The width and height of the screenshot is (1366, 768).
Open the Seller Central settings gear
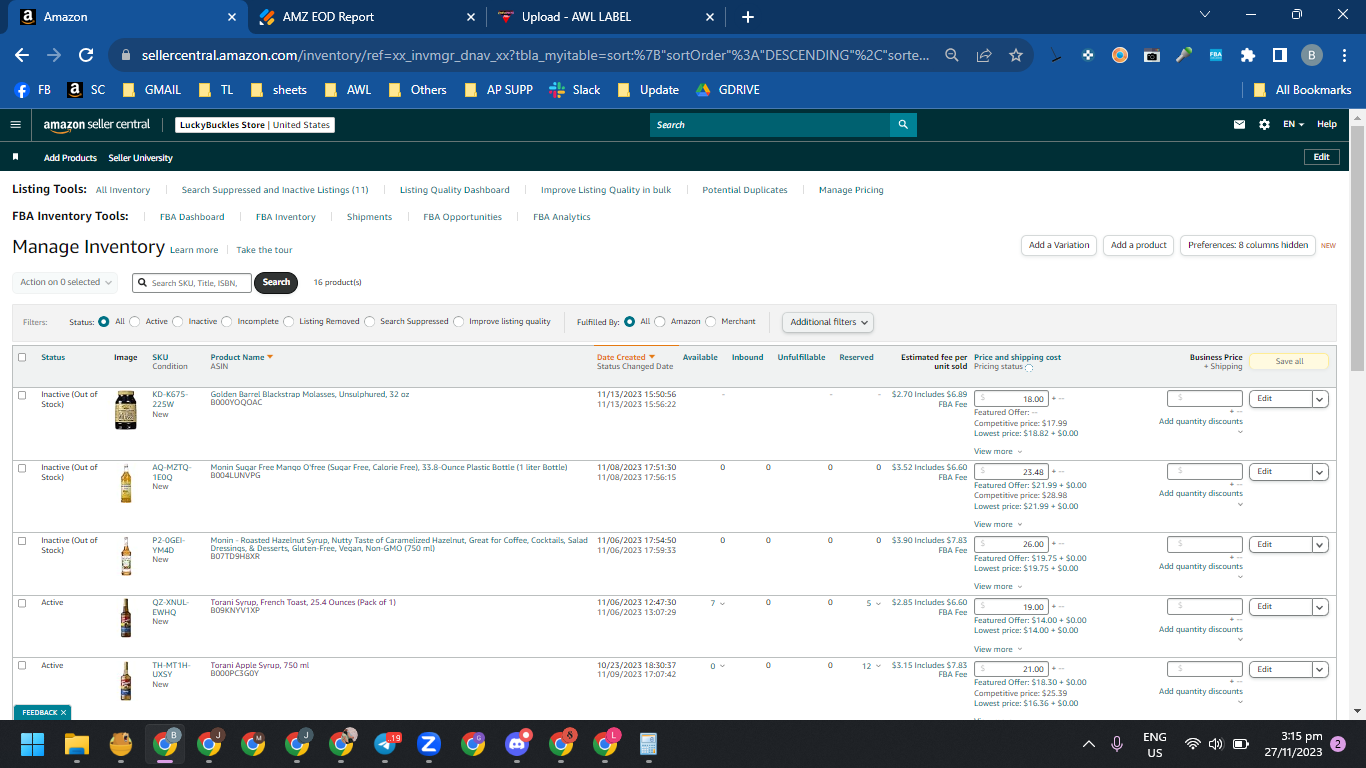(1264, 125)
